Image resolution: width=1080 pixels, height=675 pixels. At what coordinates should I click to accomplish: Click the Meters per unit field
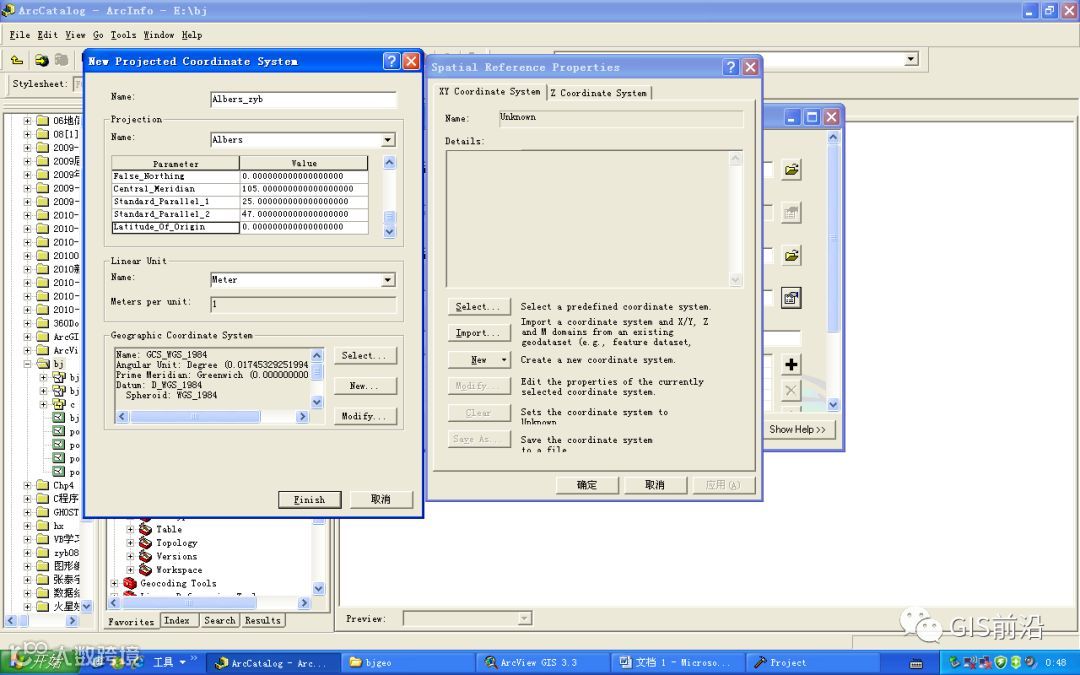(x=303, y=304)
